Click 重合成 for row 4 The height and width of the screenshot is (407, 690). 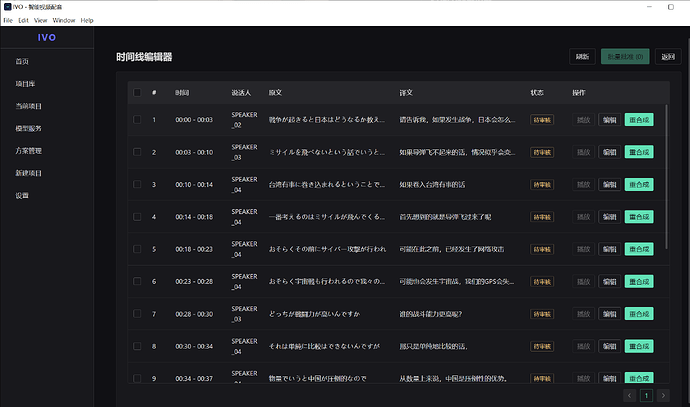click(x=639, y=216)
